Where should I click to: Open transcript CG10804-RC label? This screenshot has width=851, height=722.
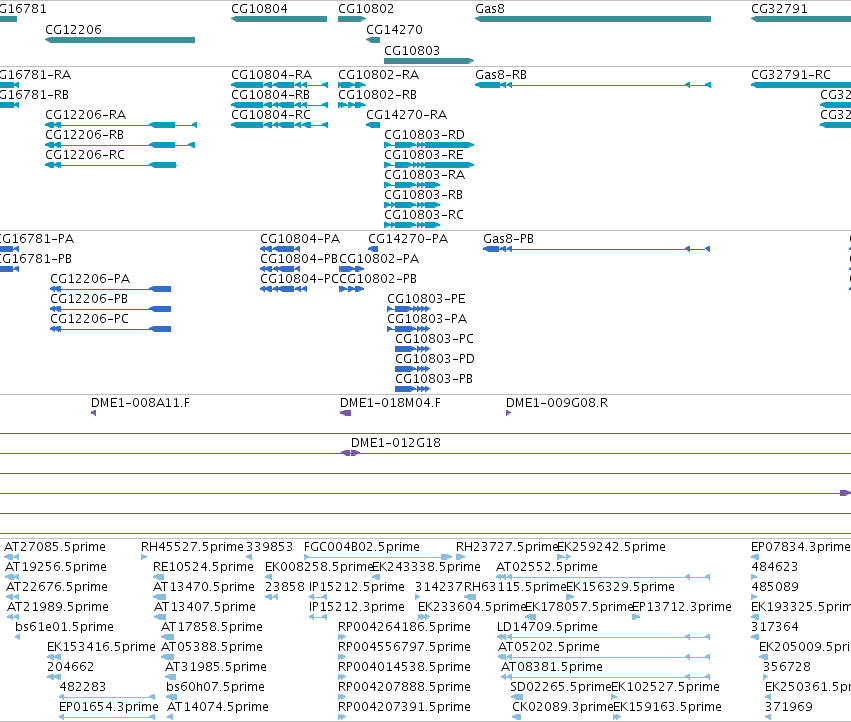point(271,115)
